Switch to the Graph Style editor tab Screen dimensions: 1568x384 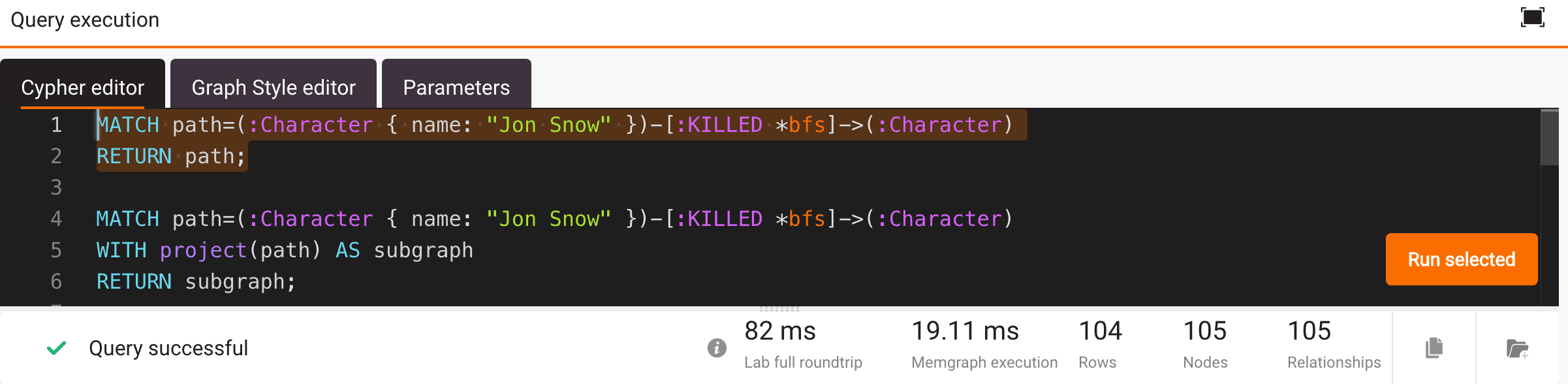274,87
